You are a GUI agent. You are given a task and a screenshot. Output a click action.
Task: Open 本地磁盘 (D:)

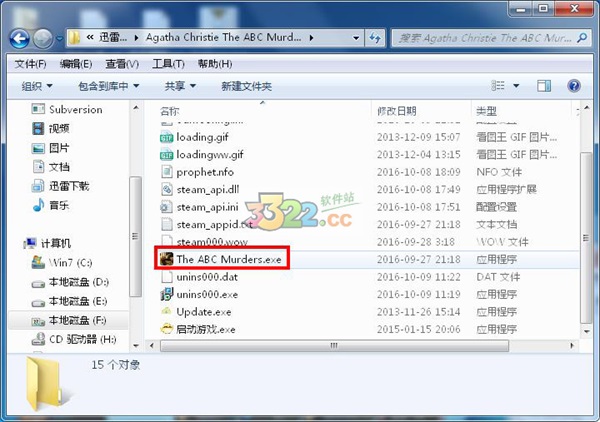point(70,282)
